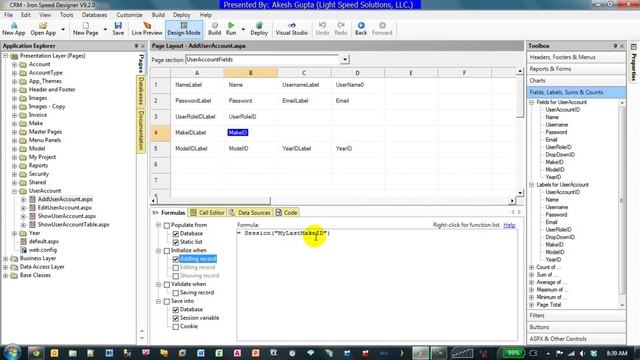
Task: Uncheck the Static list checkbox
Action: click(176, 242)
